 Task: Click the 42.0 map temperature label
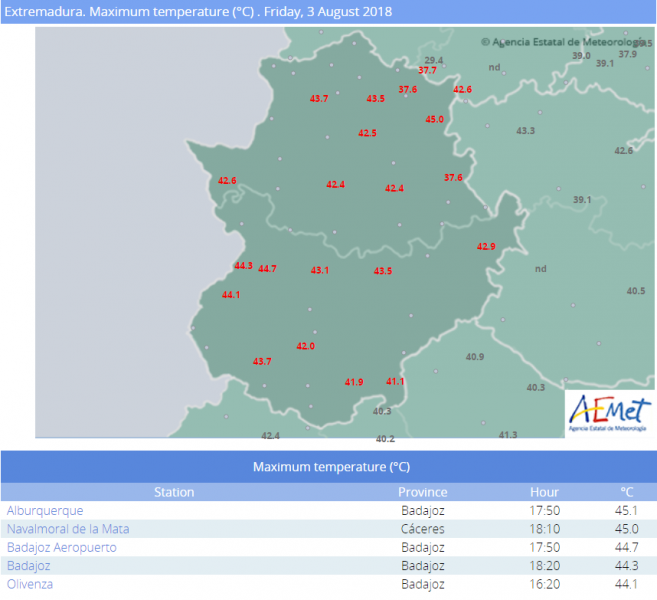click(x=305, y=346)
